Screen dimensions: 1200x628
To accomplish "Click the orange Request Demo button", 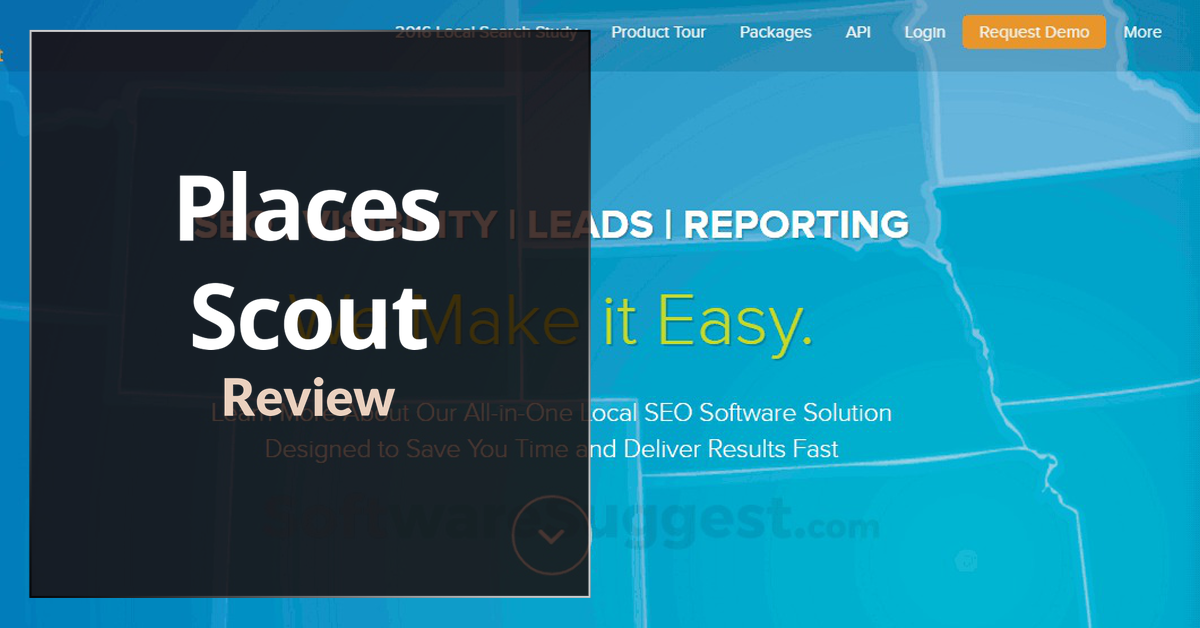I will (1034, 32).
